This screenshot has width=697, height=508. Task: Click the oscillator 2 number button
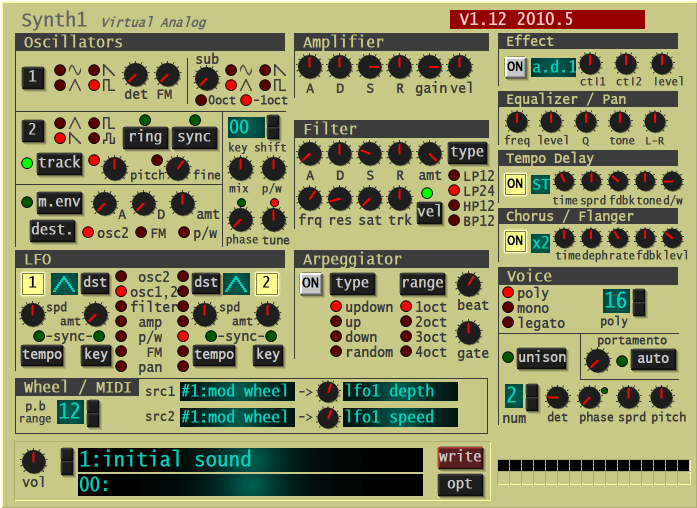pos(33,131)
